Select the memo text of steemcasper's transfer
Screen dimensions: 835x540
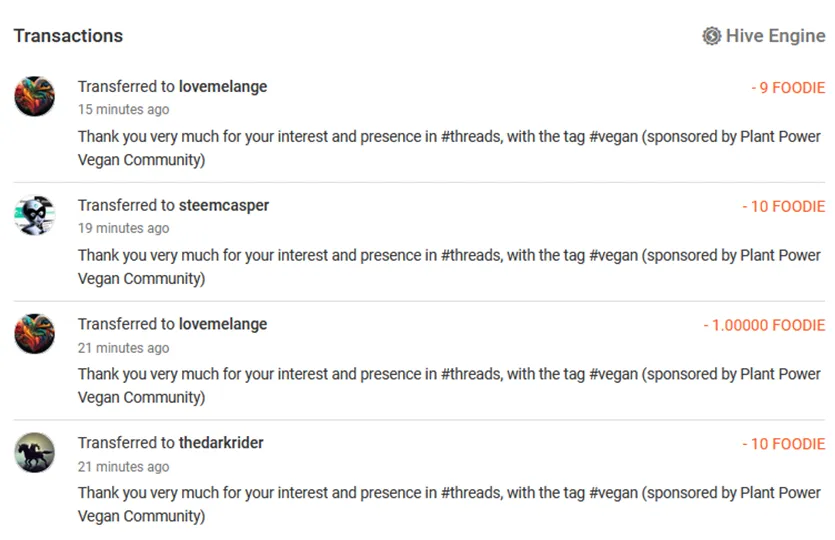click(449, 267)
